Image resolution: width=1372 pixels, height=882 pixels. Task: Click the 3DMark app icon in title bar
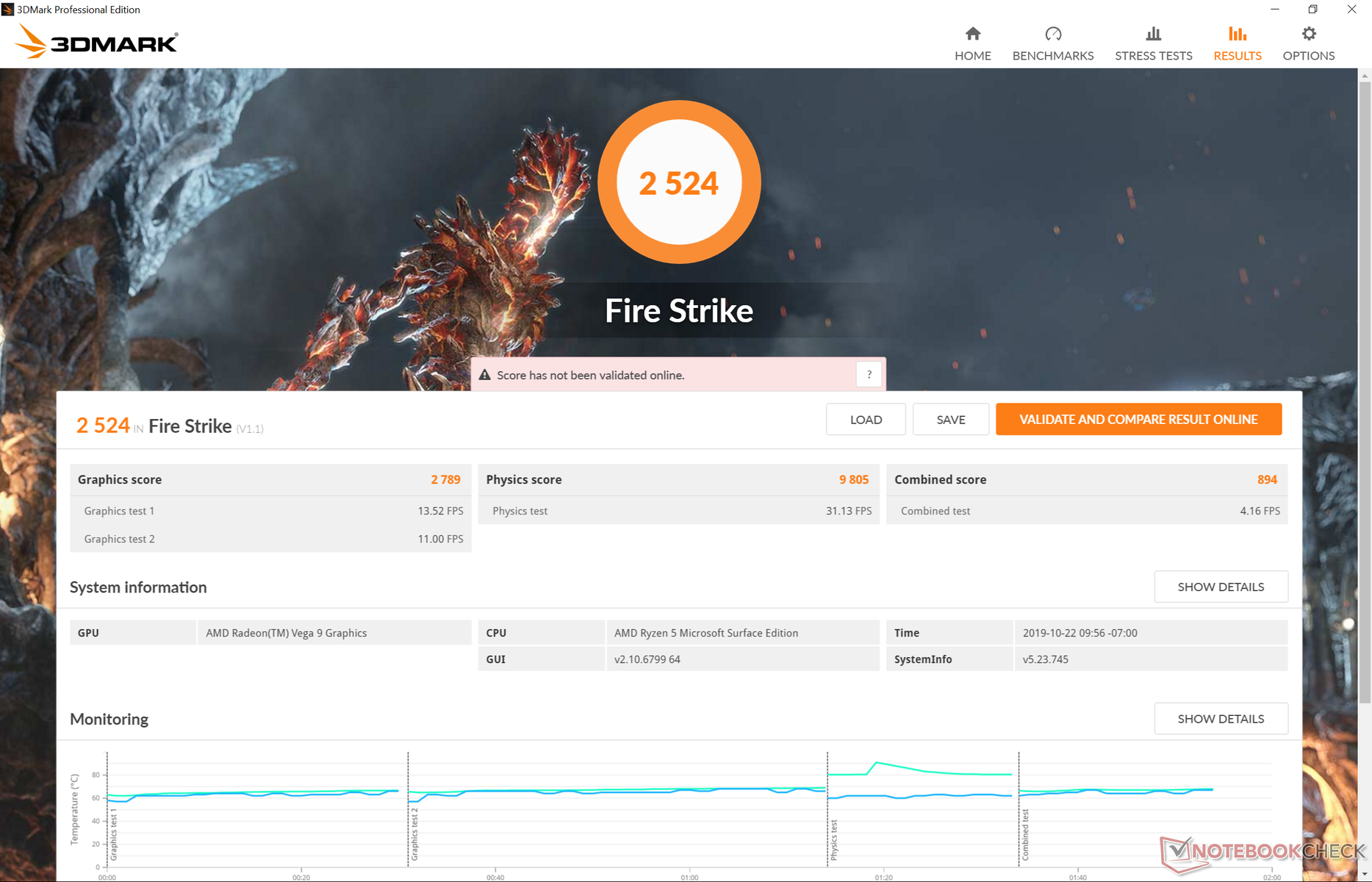(8, 10)
